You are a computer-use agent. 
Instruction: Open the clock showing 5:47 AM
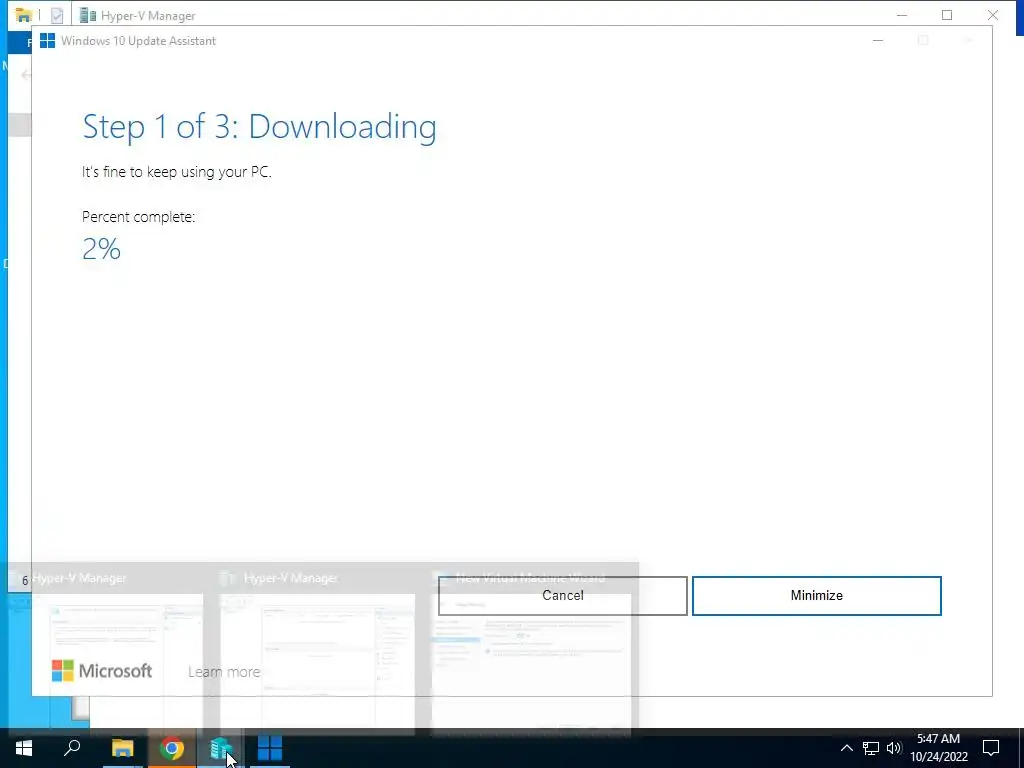pyautogui.click(x=938, y=748)
